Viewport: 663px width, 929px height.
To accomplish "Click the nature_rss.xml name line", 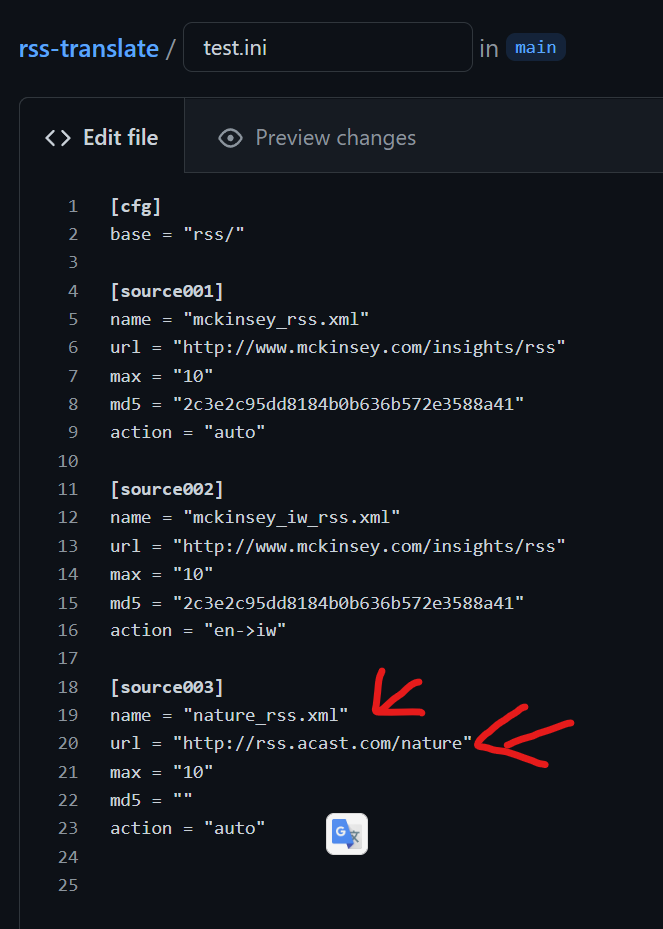I will 229,715.
